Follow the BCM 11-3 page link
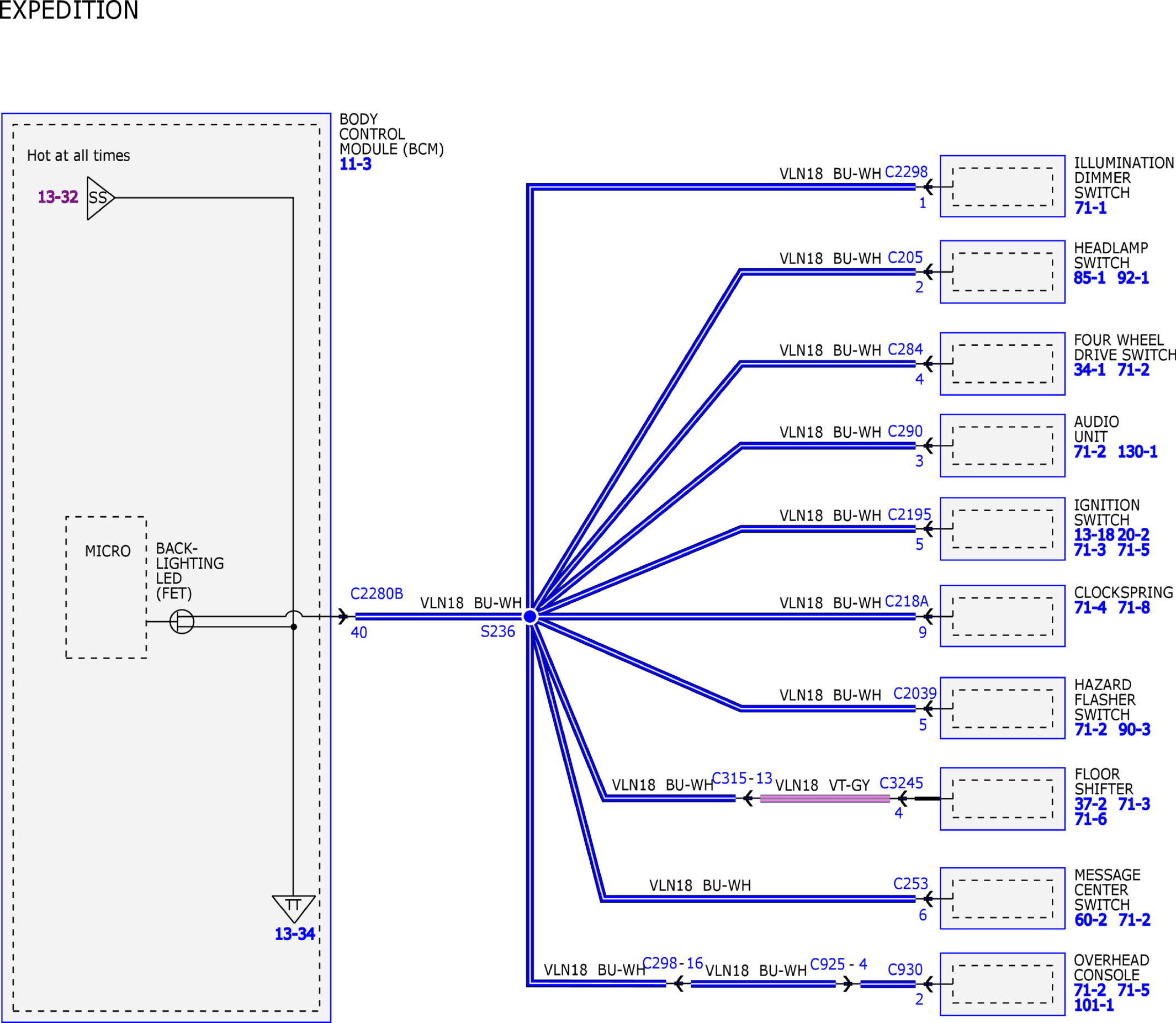Viewport: 1176px width, 1023px height. 355,165
